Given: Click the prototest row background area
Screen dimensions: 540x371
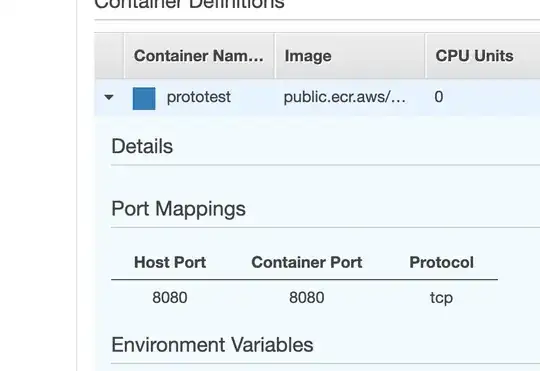Looking at the screenshot, I should (x=317, y=97).
